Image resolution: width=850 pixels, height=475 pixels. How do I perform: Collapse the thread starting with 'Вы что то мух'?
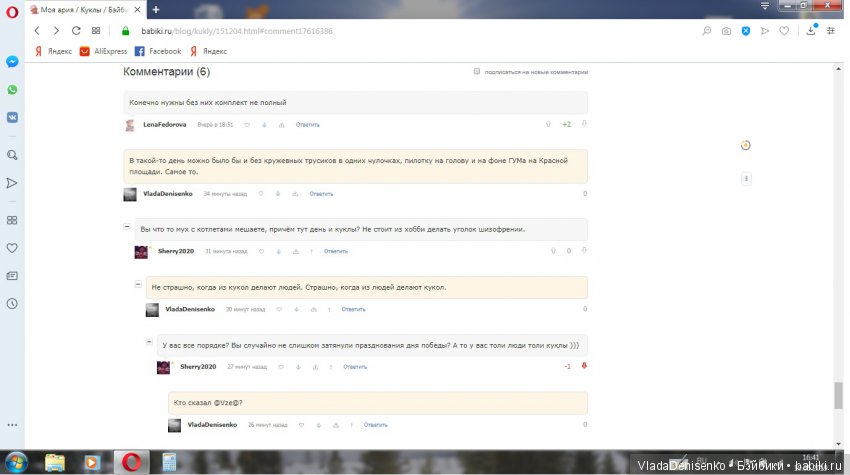coord(127,228)
